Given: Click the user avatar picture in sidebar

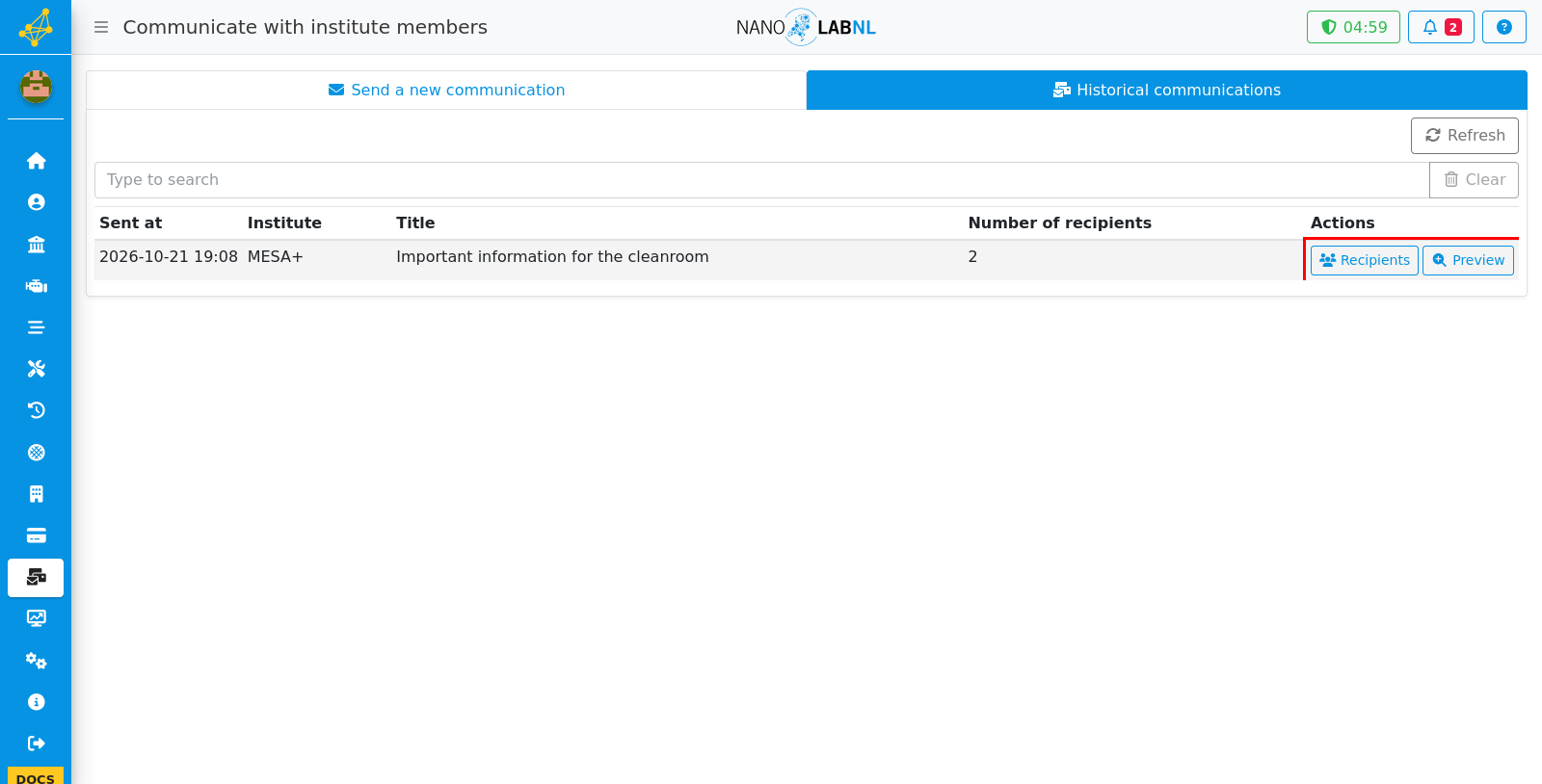Looking at the screenshot, I should 36,87.
